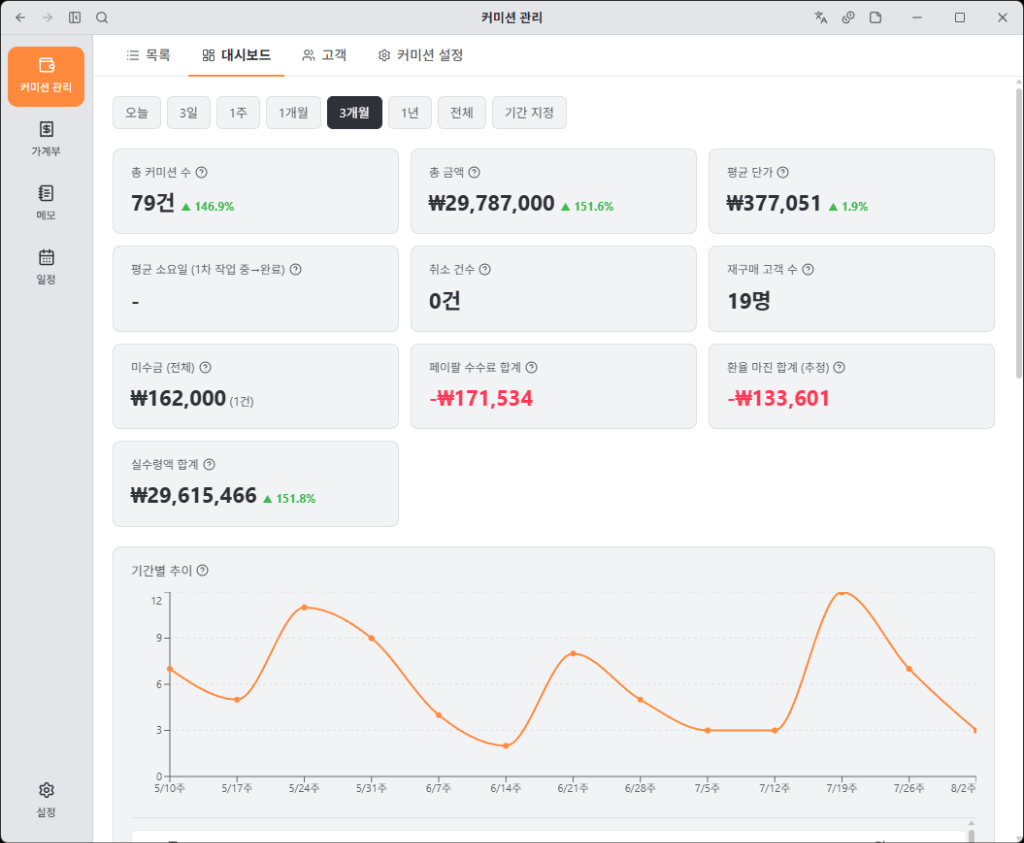Open 일정 calendar in the sidebar
1024x843 pixels.
click(46, 266)
